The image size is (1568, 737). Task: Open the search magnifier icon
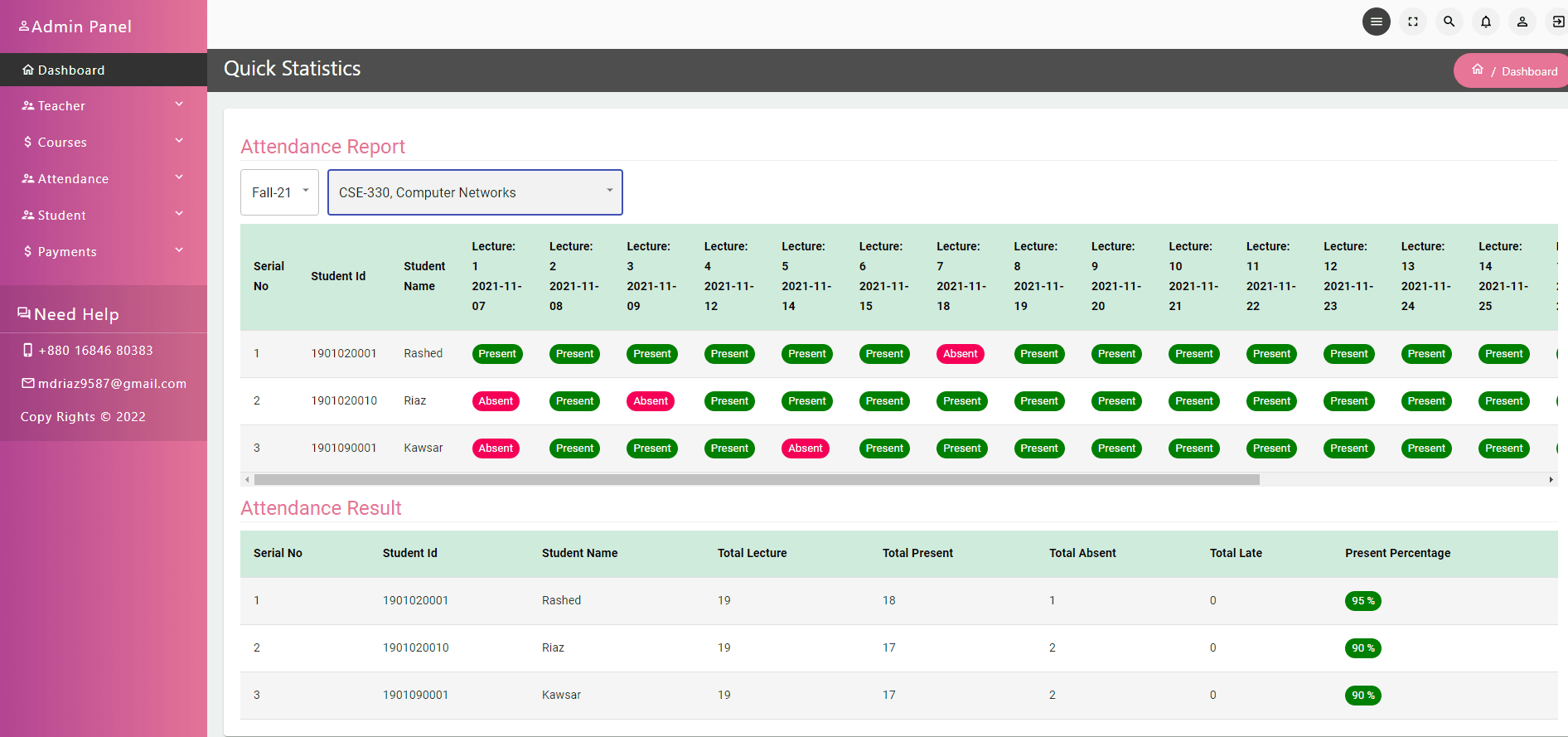coord(1449,22)
